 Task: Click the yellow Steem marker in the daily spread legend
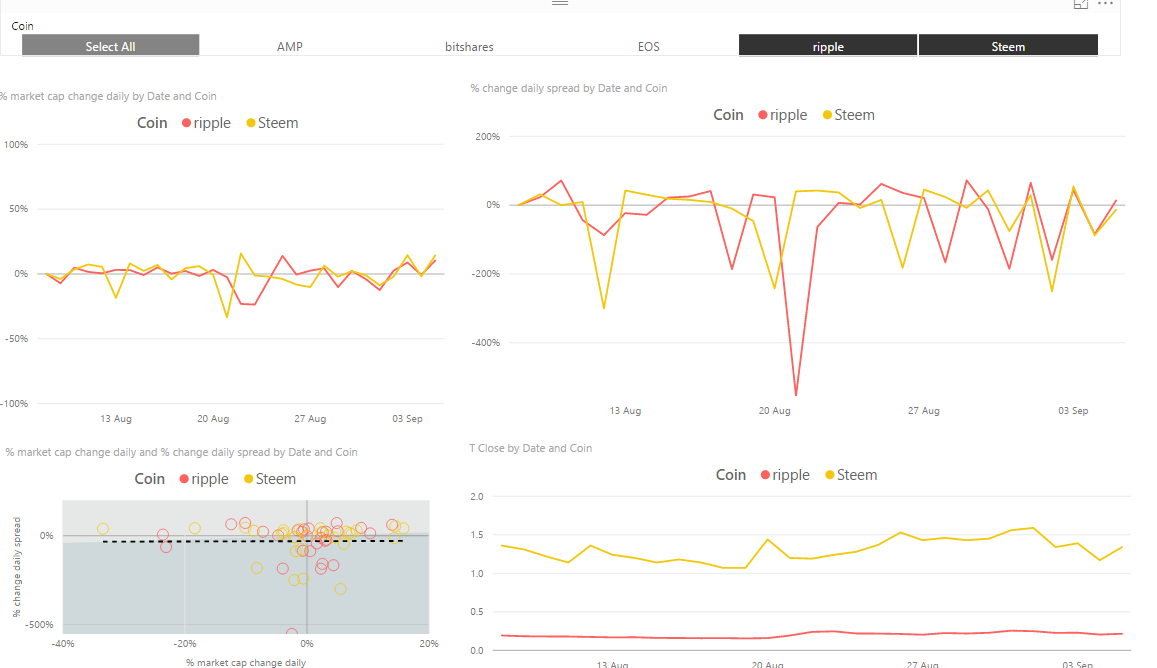827,115
